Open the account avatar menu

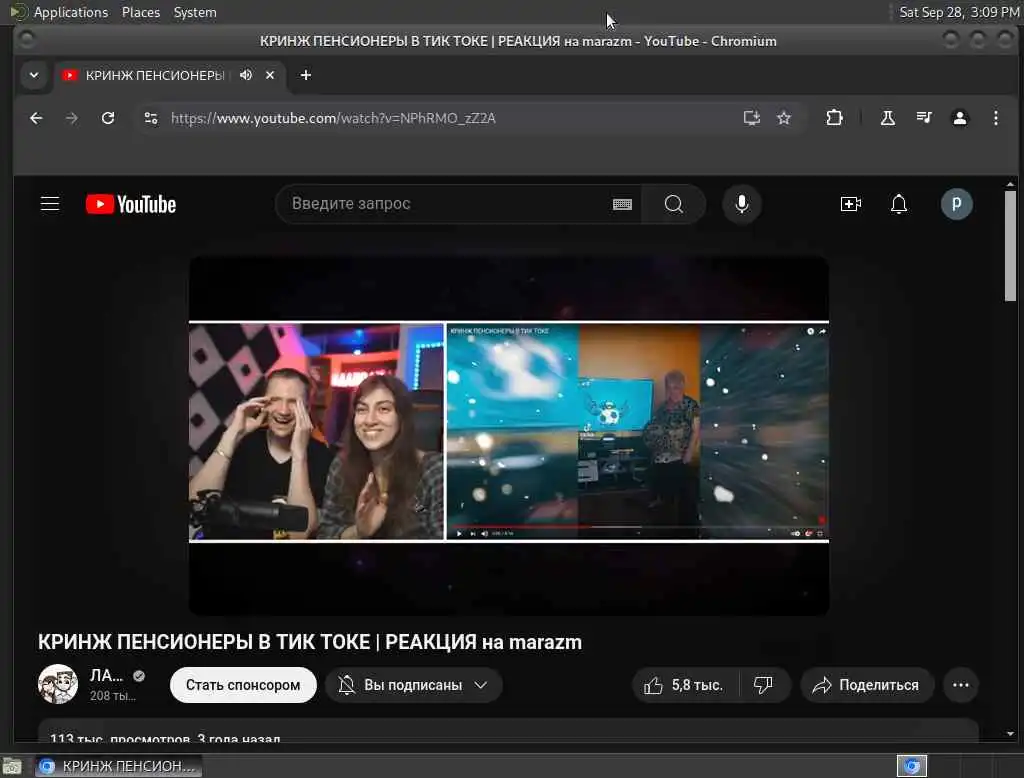point(956,204)
